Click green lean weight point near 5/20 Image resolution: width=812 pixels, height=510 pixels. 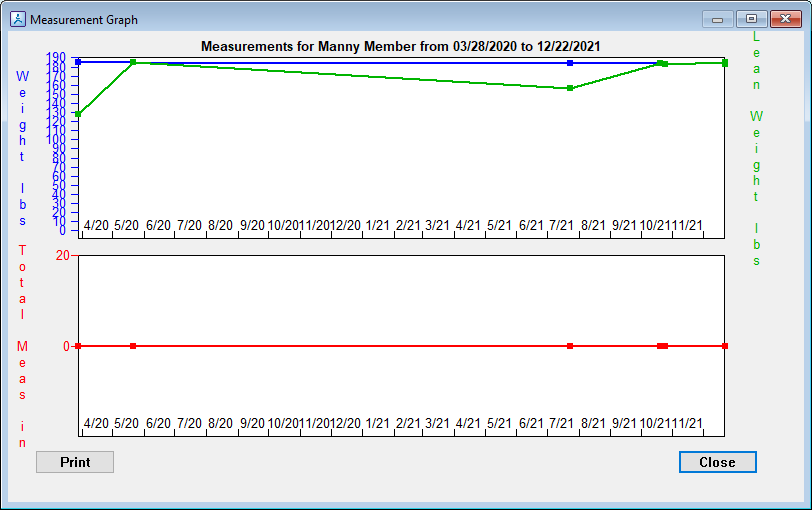pos(133,62)
